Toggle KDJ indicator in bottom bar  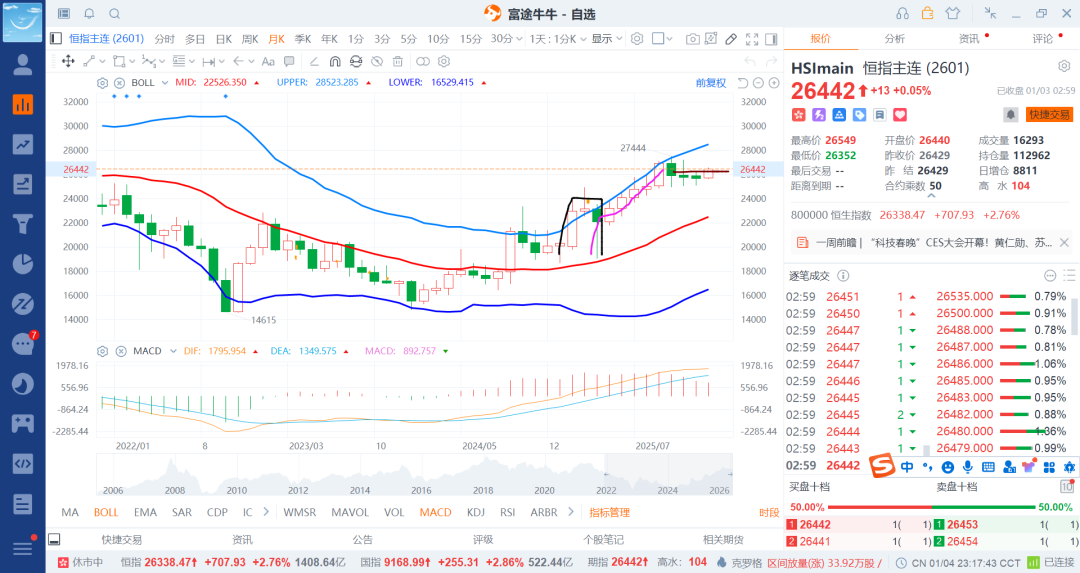point(476,512)
